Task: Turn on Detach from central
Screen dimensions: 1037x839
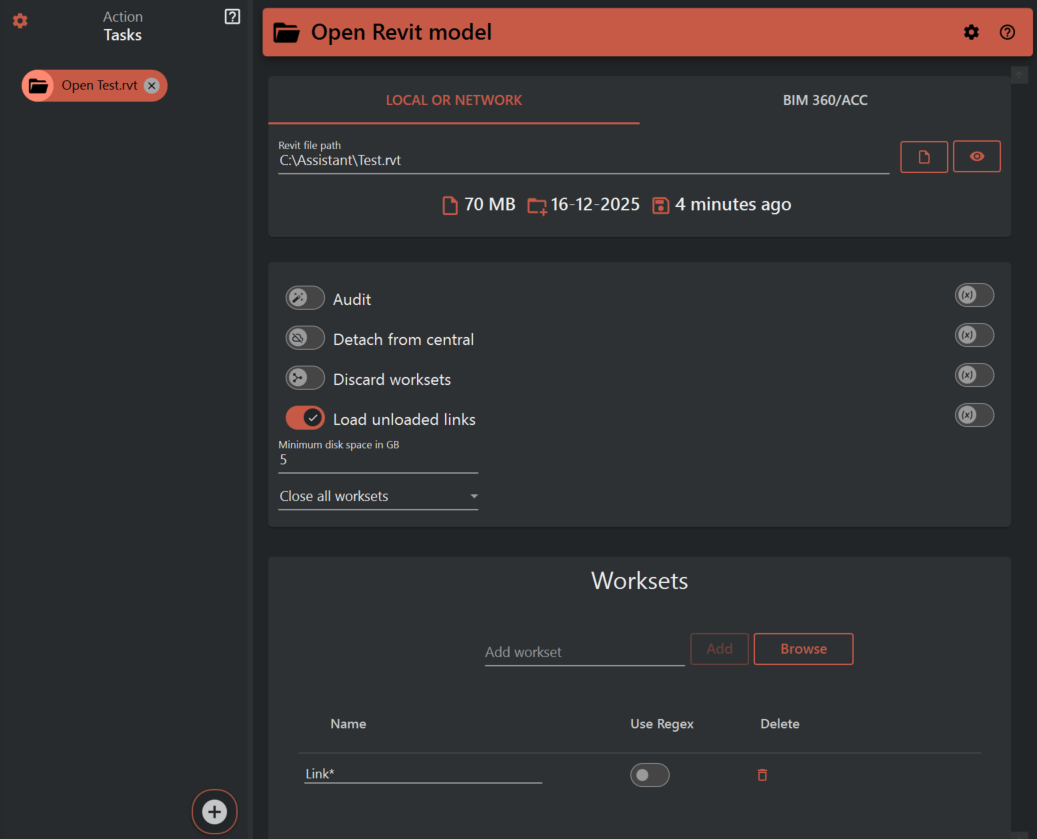Action: [305, 338]
